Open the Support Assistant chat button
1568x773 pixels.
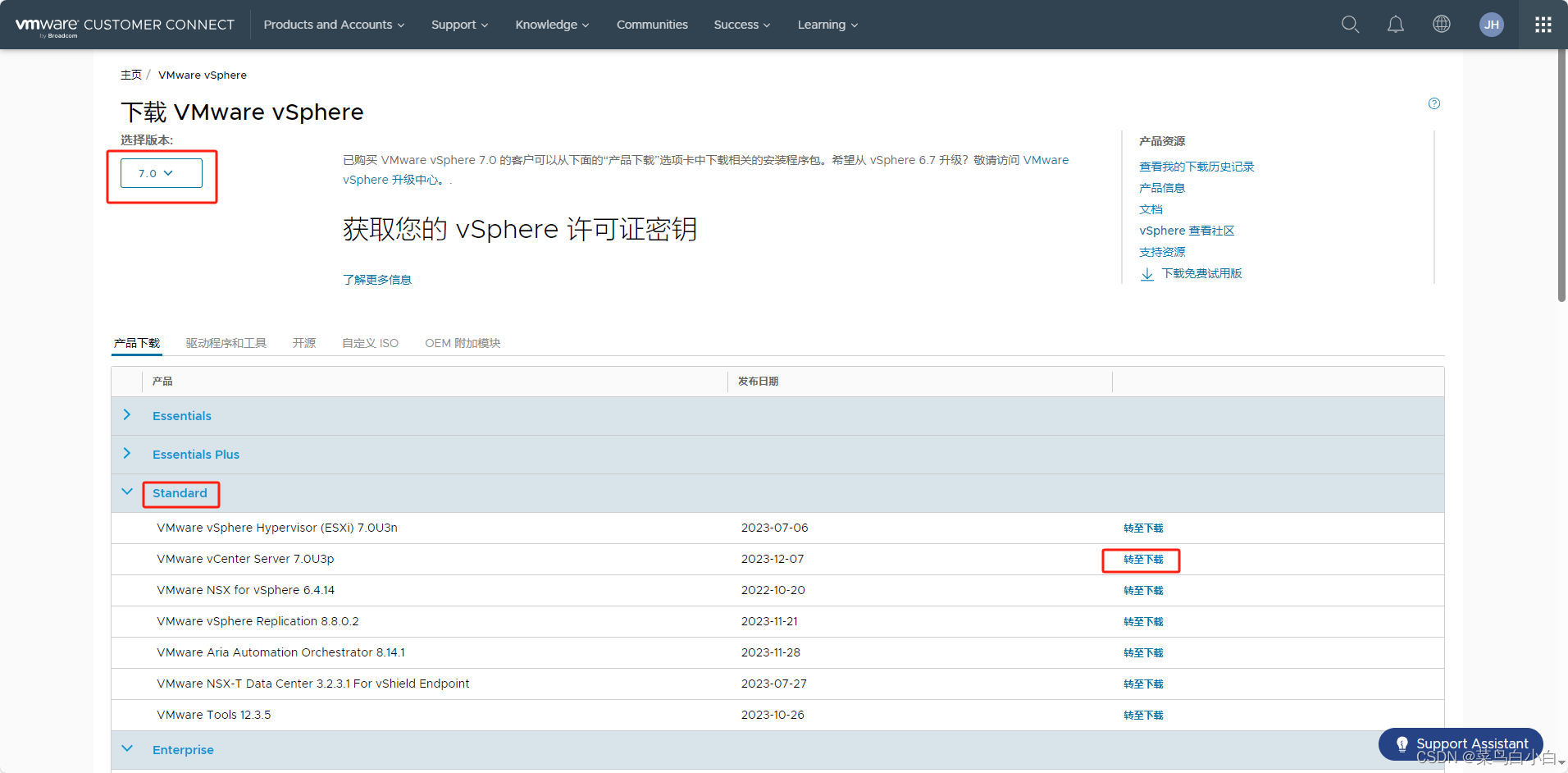(x=1460, y=744)
